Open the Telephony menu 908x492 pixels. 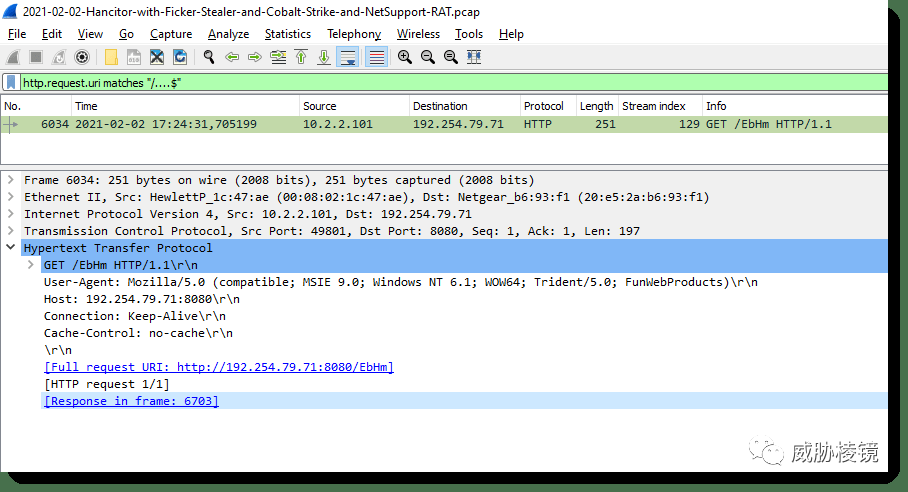pyautogui.click(x=354, y=34)
